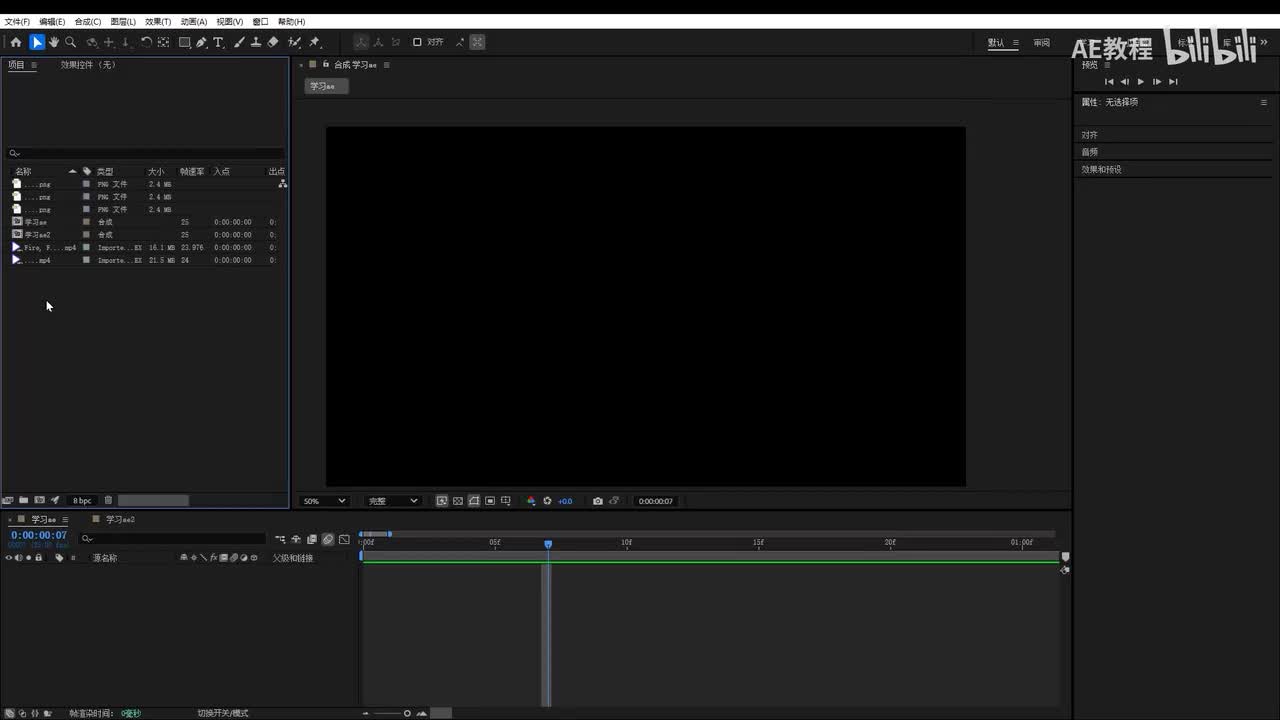The height and width of the screenshot is (720, 1280).
Task: Expand the 效果和预设 panel
Action: tap(1101, 169)
